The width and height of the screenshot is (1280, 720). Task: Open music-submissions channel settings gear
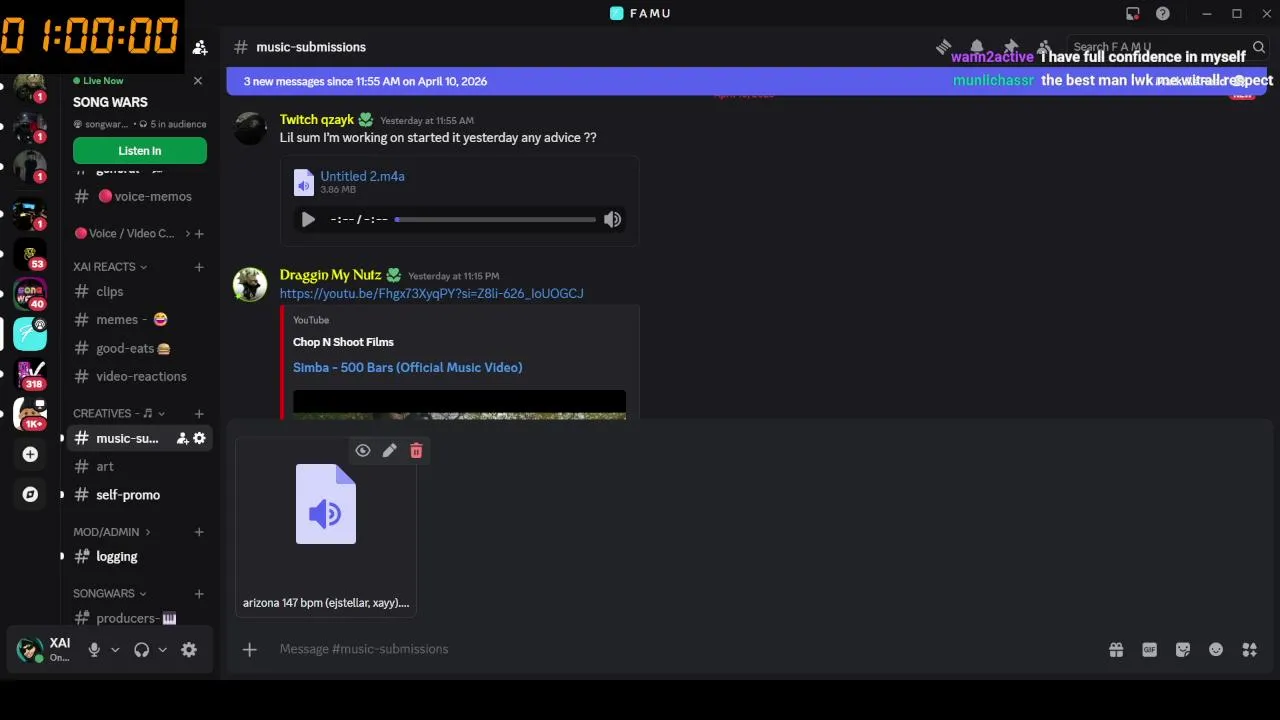click(199, 438)
